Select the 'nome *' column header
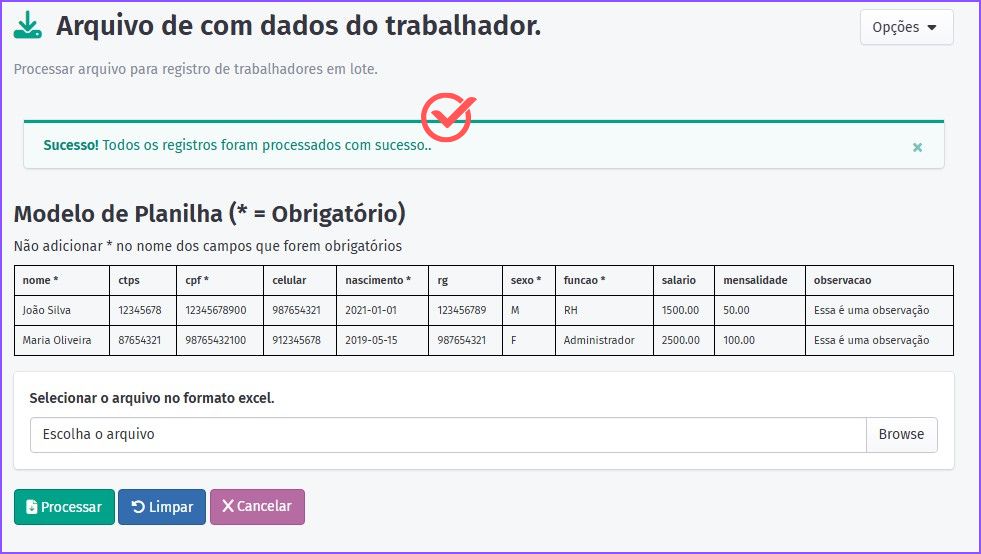Image resolution: width=981 pixels, height=554 pixels. point(41,280)
